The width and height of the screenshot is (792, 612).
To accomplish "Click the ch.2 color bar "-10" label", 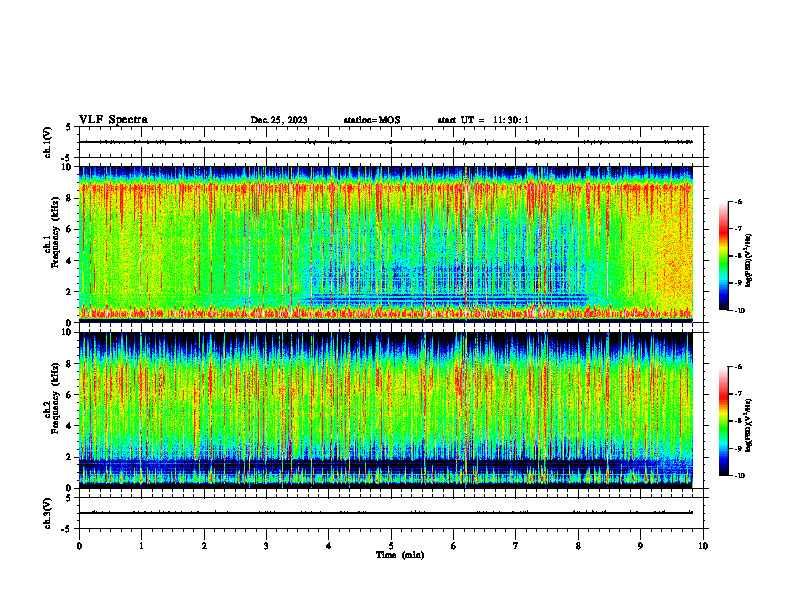I will [x=739, y=476].
